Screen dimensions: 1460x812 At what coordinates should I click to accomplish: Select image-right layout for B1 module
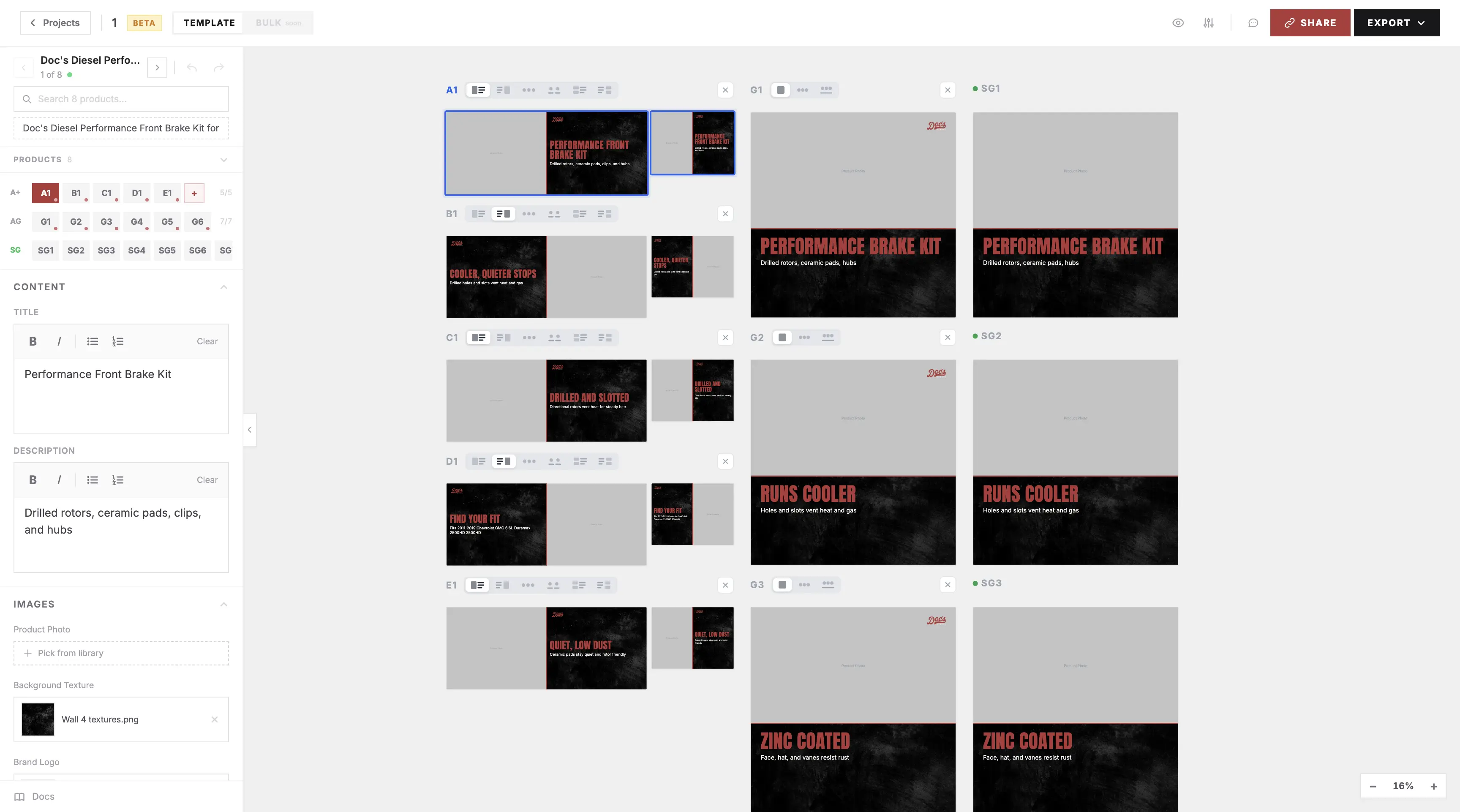(x=503, y=214)
